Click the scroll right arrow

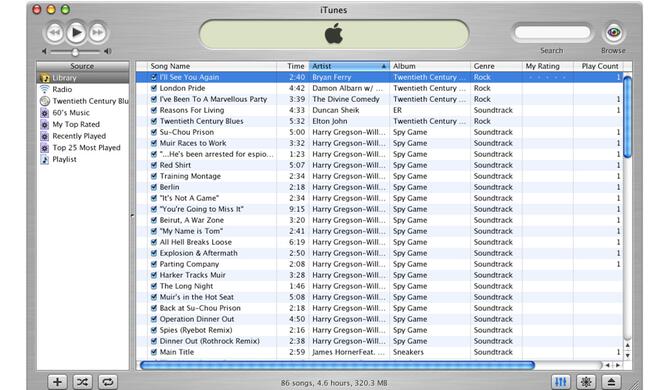tap(617, 365)
